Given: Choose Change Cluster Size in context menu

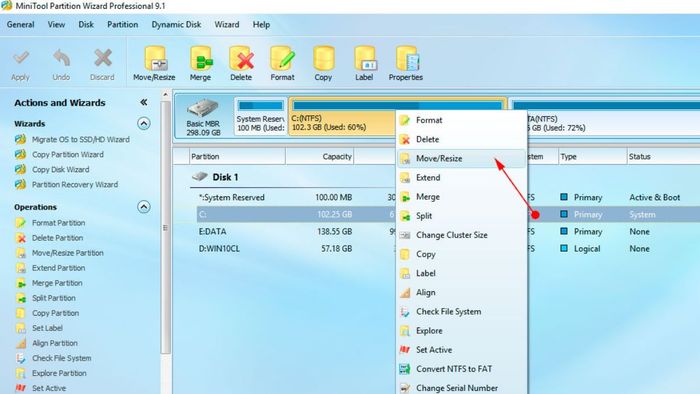Looking at the screenshot, I should click(461, 235).
